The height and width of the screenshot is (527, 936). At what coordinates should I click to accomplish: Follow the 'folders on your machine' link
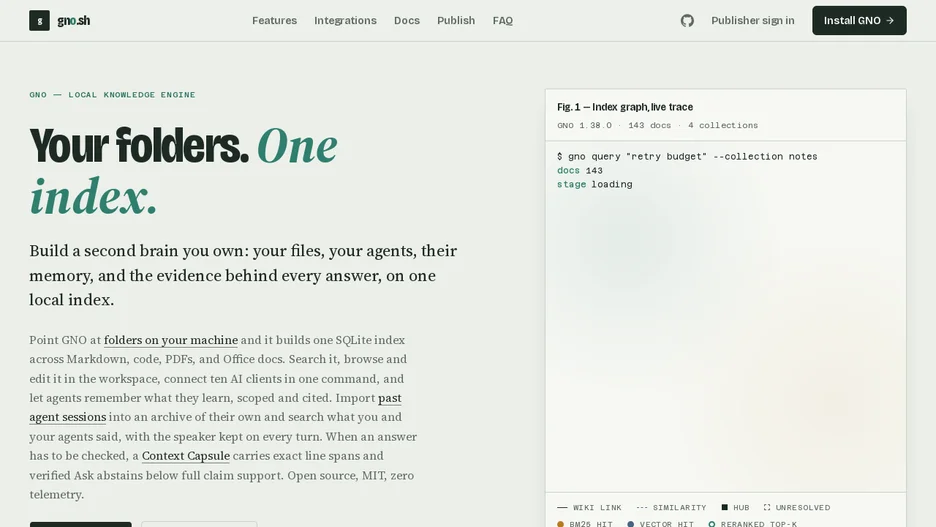[171, 340]
